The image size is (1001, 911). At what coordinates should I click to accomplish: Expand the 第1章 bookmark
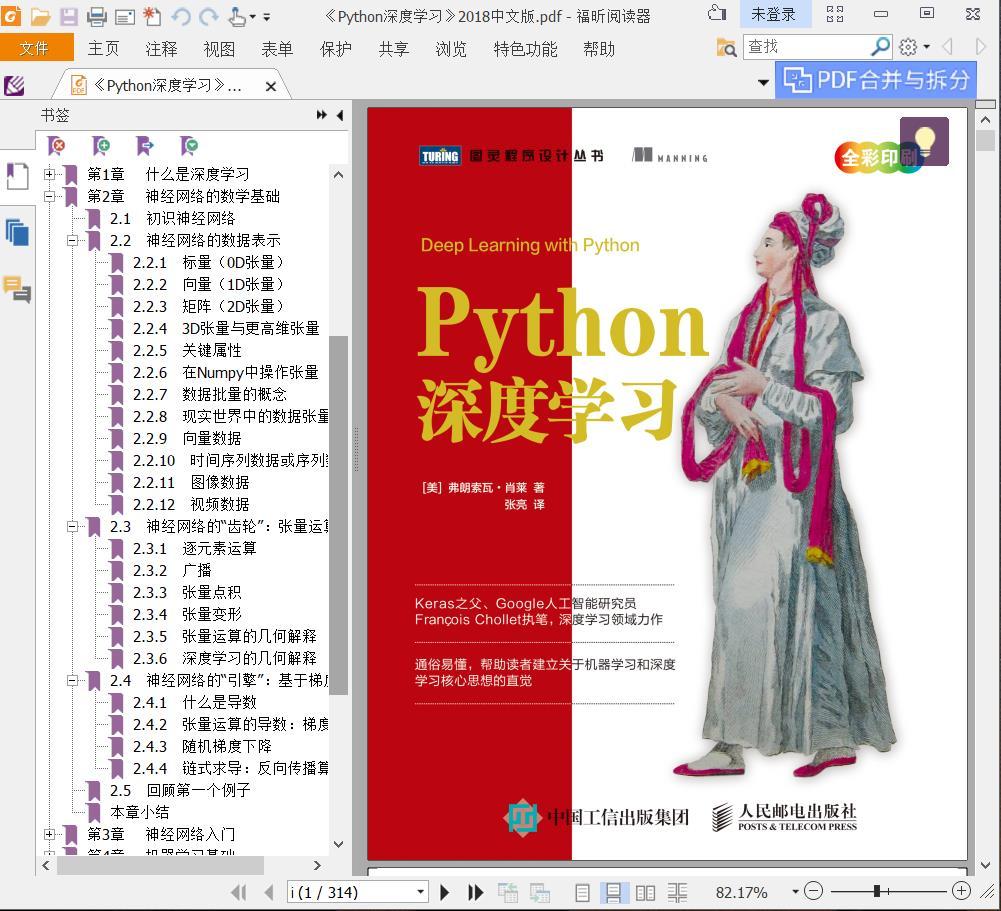click(x=49, y=174)
